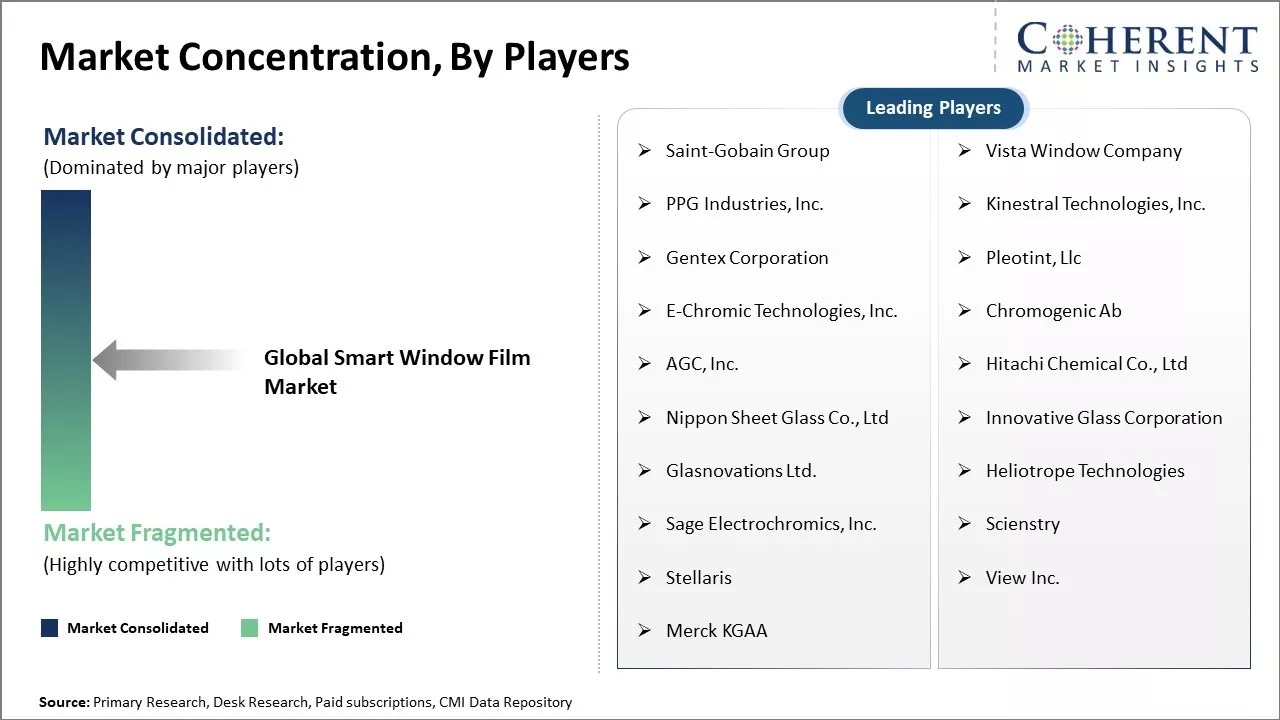Viewport: 1280px width, 720px height.
Task: Select the Kinestral Technologies, Inc. entry
Action: pyautogui.click(x=1095, y=204)
